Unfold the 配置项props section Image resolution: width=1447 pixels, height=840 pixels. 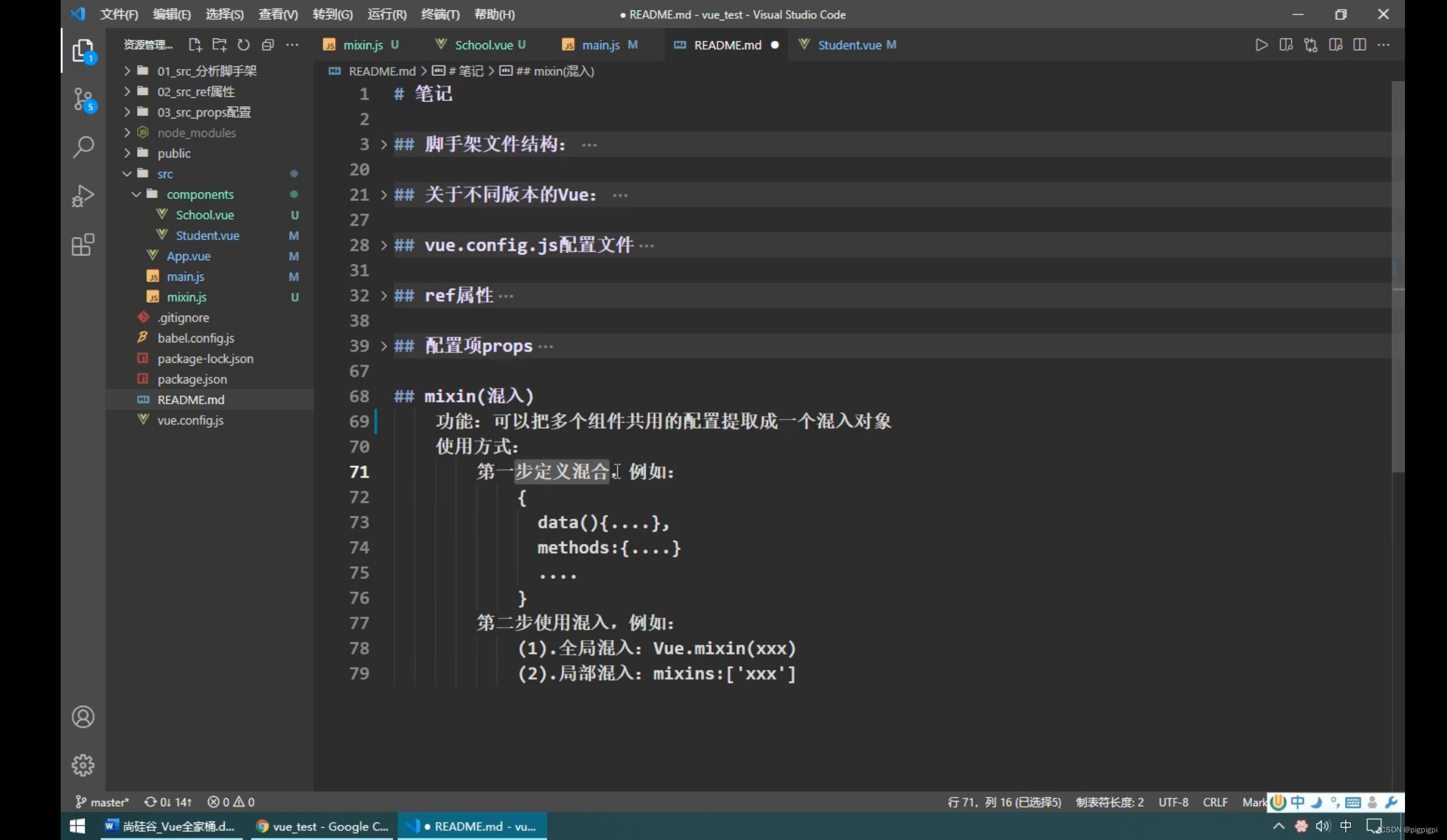(x=383, y=346)
